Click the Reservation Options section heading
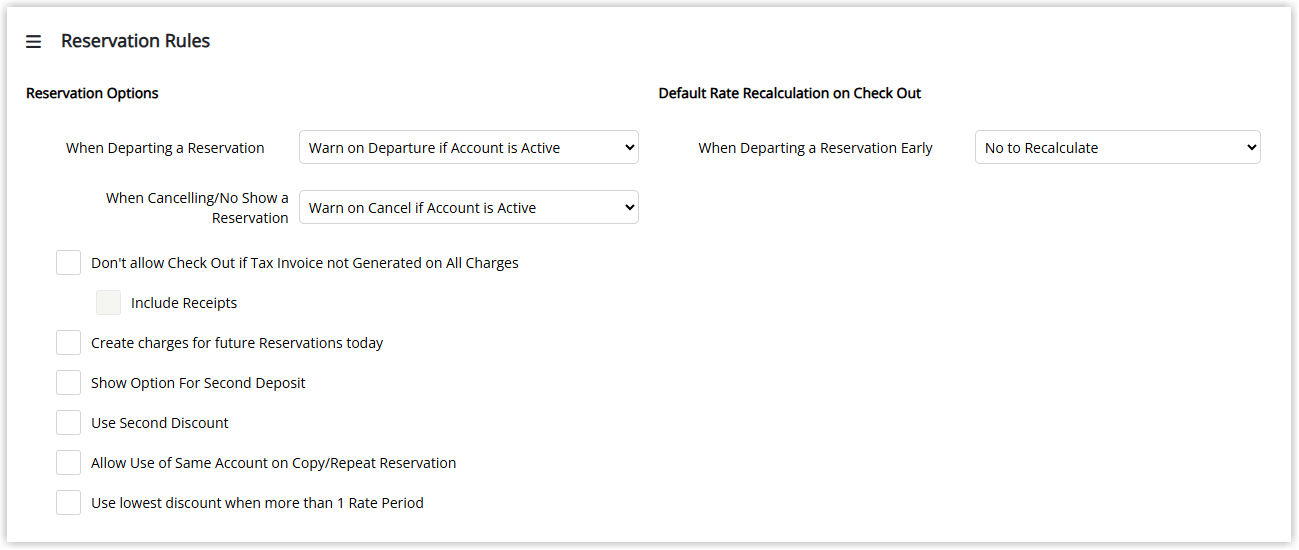This screenshot has width=1299, height=550. tap(92, 93)
